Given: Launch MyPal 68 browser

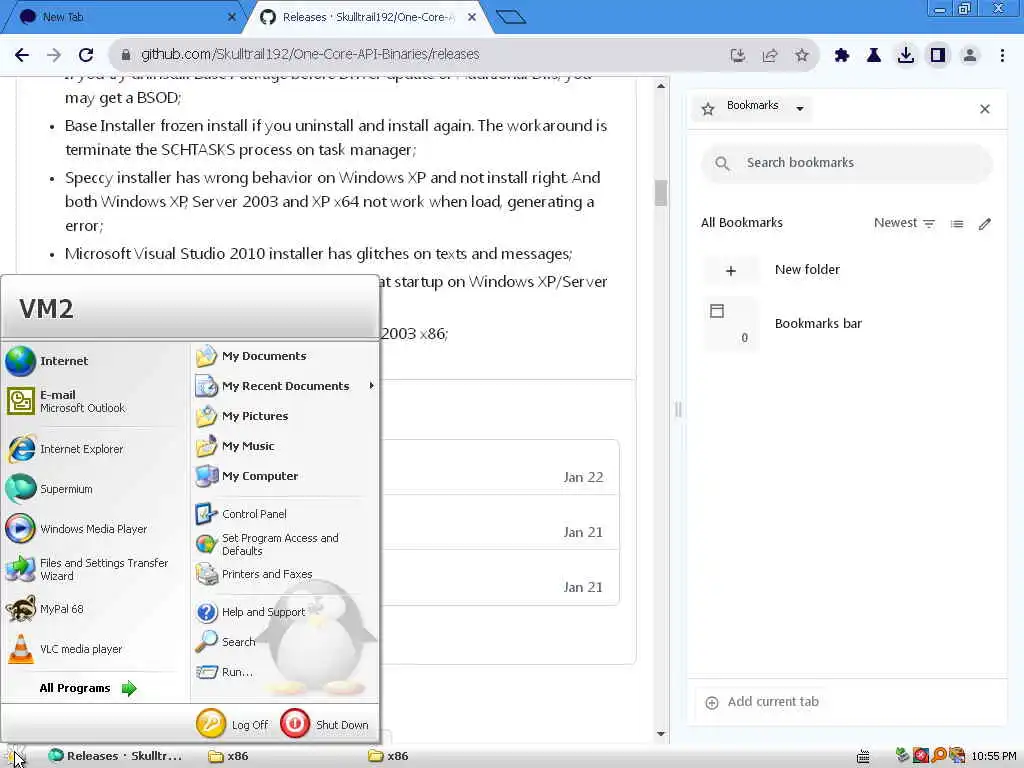Looking at the screenshot, I should pos(91,609).
